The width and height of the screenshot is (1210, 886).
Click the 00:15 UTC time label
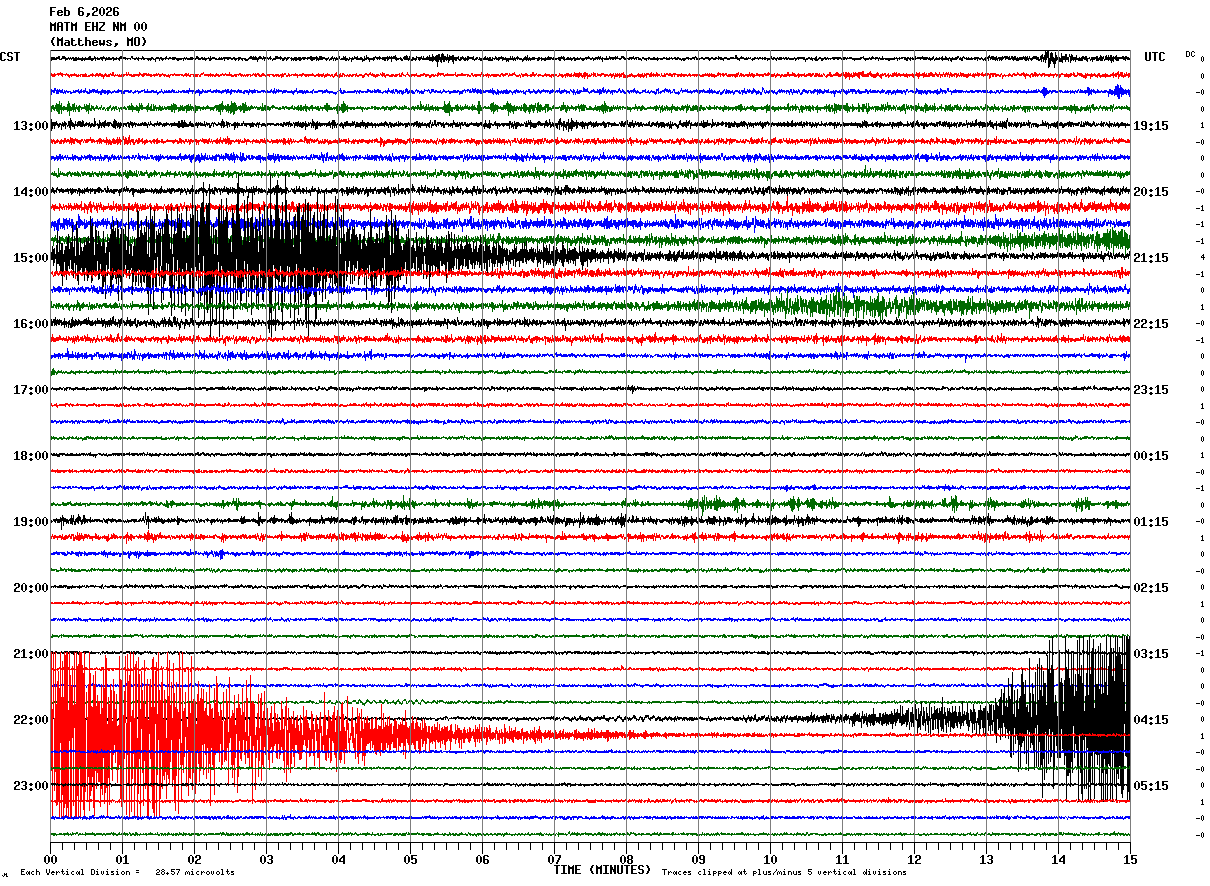coord(1151,456)
